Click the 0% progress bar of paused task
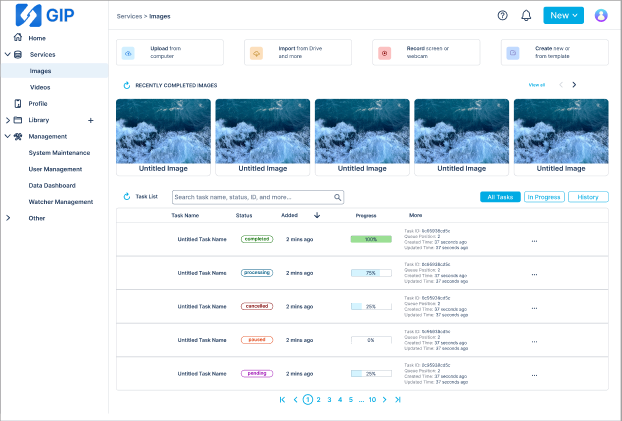The width and height of the screenshot is (622, 421). point(371,340)
